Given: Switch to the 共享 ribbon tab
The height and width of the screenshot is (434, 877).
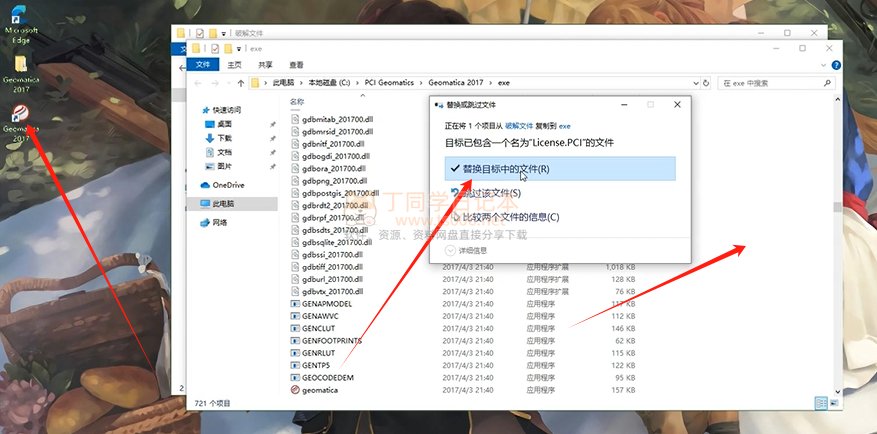Looking at the screenshot, I should (x=265, y=64).
